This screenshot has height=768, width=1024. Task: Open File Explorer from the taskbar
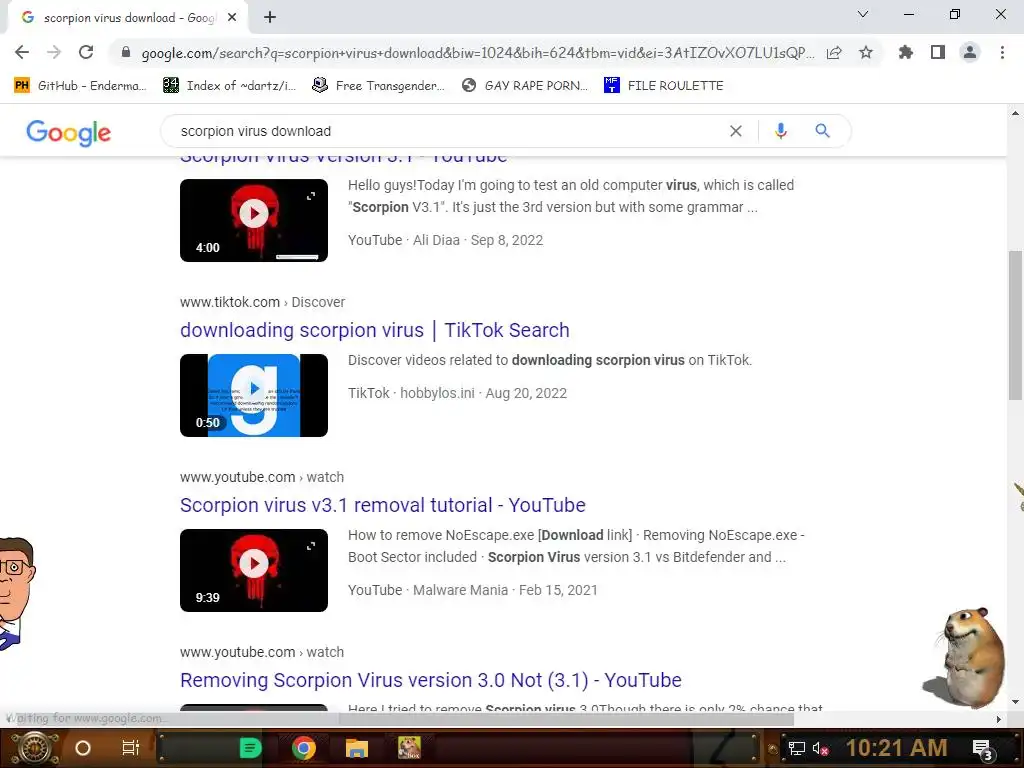357,748
